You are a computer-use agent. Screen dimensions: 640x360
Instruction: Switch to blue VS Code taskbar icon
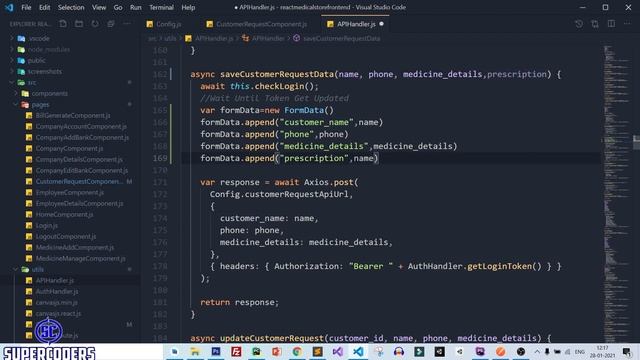(x=358, y=351)
